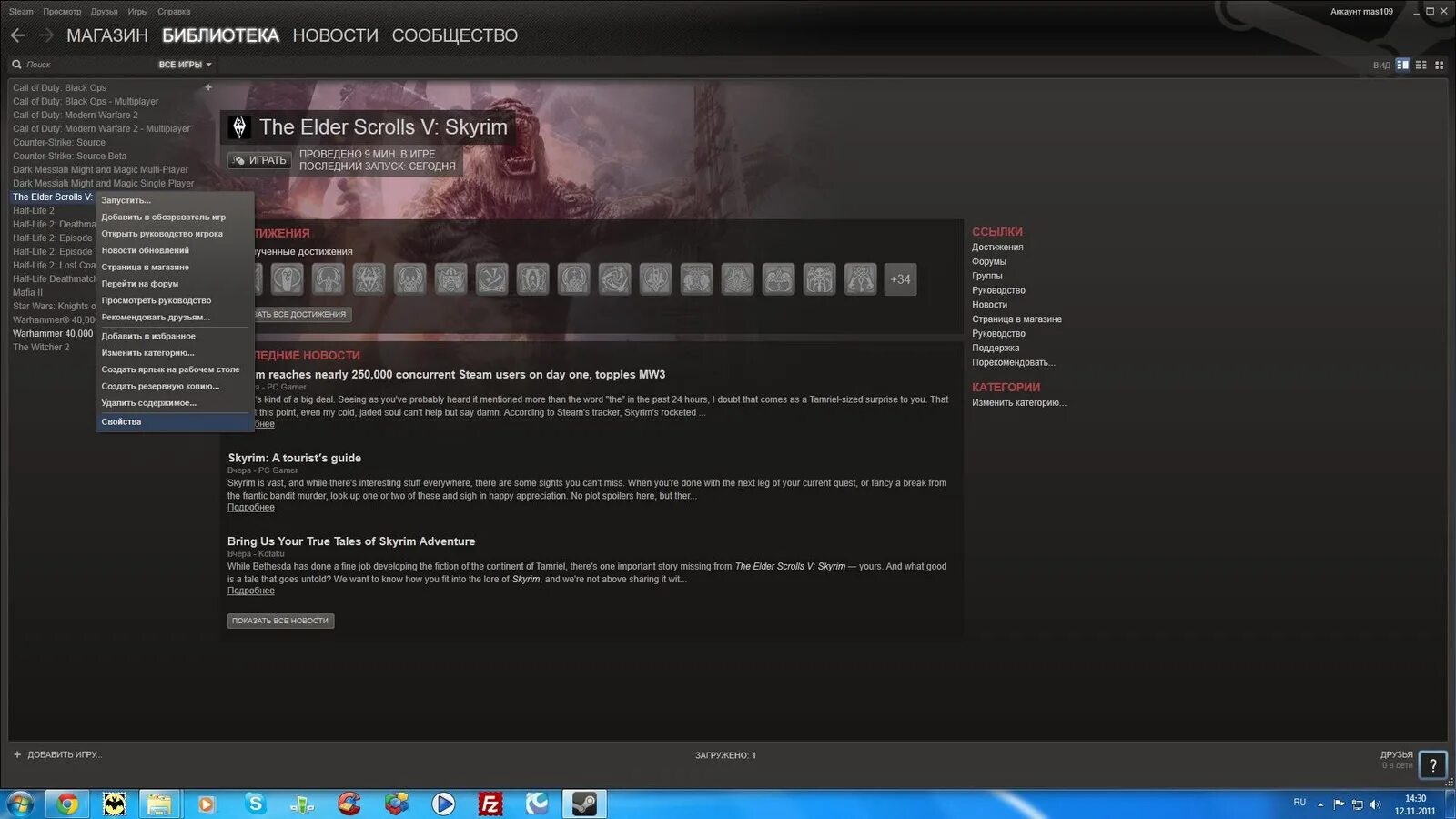
Task: Go back with the left arrow
Action: (x=18, y=35)
